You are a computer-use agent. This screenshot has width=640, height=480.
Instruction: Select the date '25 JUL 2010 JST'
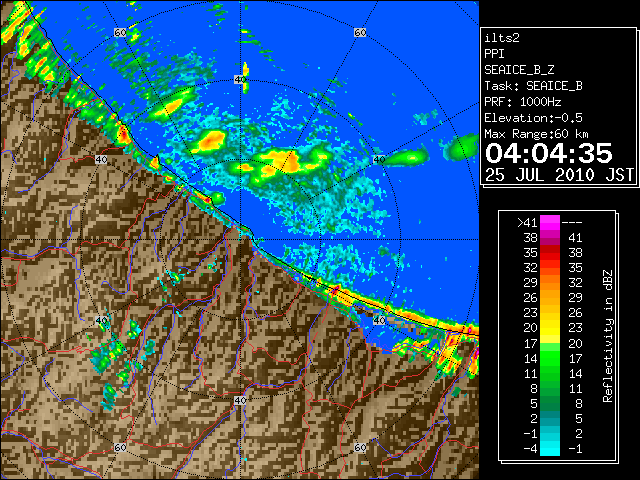(559, 175)
